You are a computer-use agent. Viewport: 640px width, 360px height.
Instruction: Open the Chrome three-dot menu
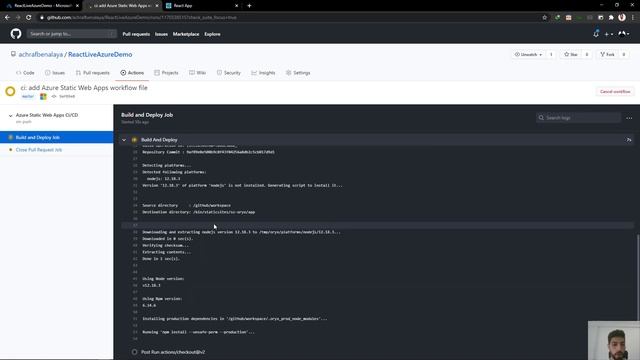(x=633, y=18)
